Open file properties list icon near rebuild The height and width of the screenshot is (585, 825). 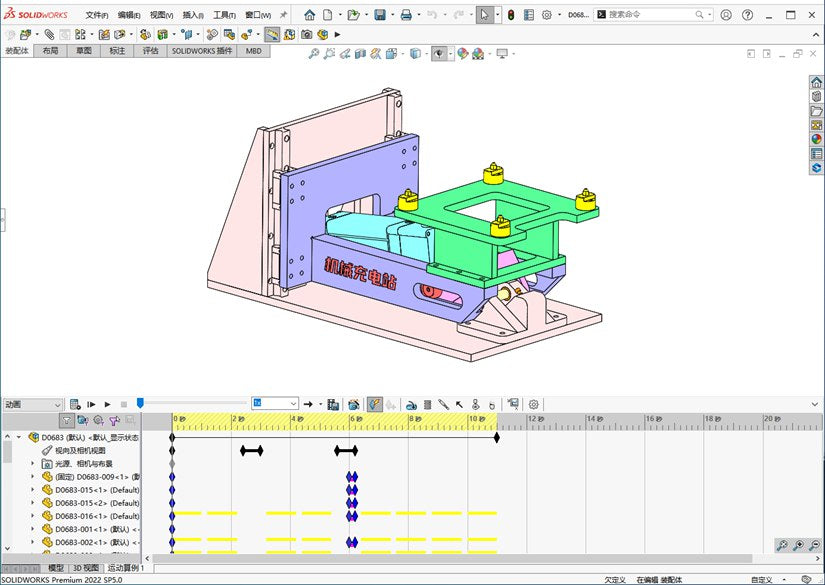pos(529,15)
